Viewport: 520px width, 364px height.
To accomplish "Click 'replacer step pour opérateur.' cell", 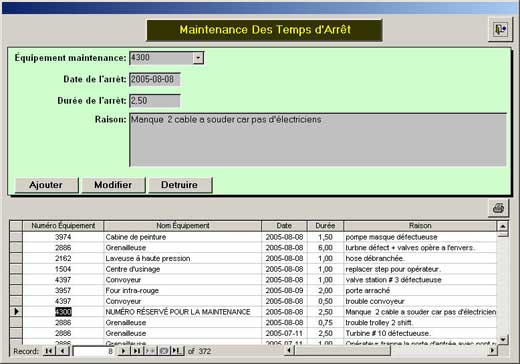I will [x=420, y=269].
